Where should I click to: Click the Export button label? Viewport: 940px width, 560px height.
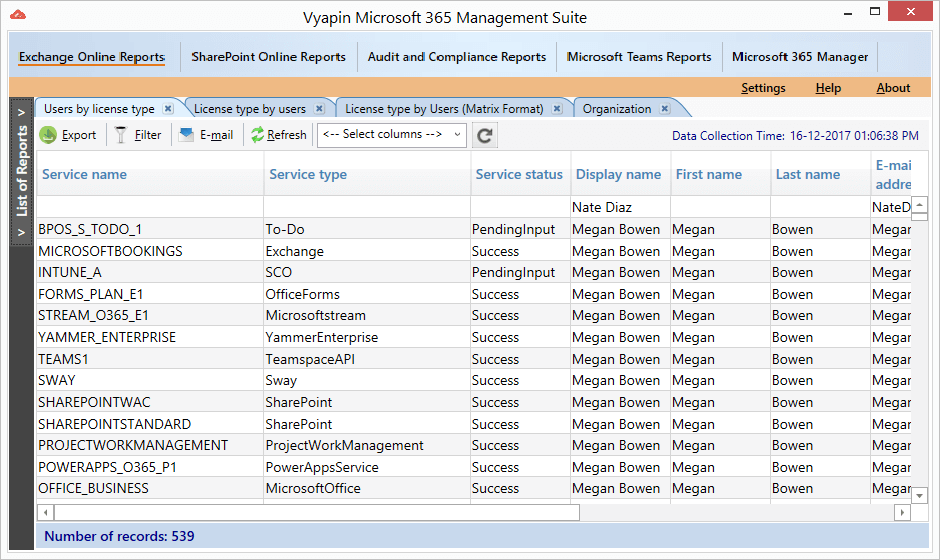click(79, 136)
